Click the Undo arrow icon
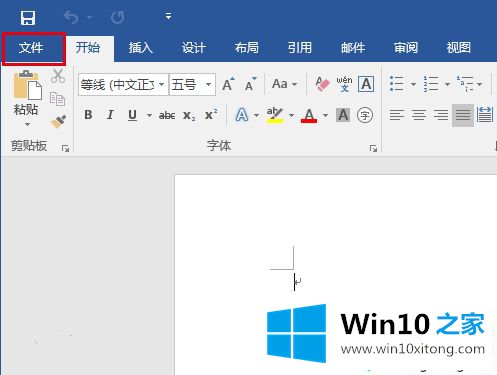The image size is (497, 375). (x=71, y=17)
